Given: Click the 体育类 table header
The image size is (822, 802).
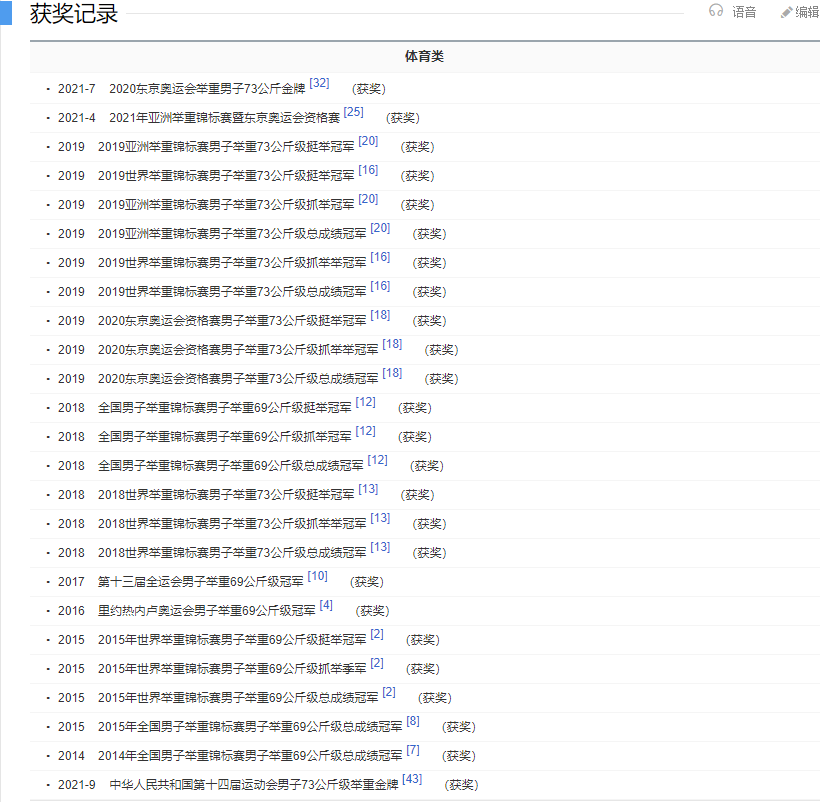Looking at the screenshot, I should point(425,56).
